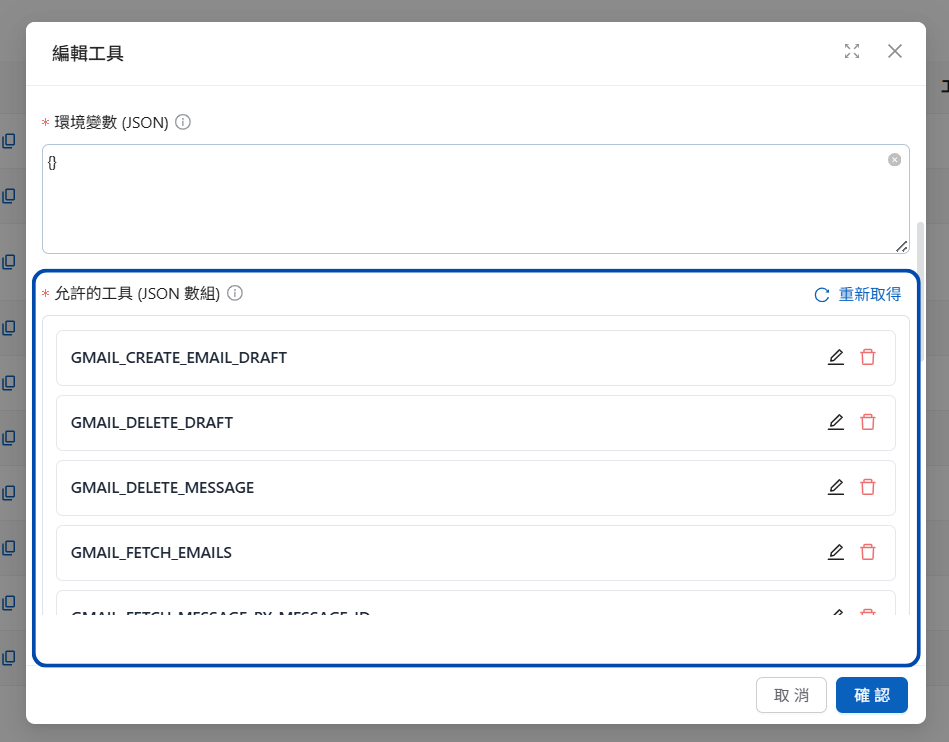The height and width of the screenshot is (742, 949).
Task: Toggle fullscreen for the 編輯工具 dialog
Action: [x=852, y=51]
